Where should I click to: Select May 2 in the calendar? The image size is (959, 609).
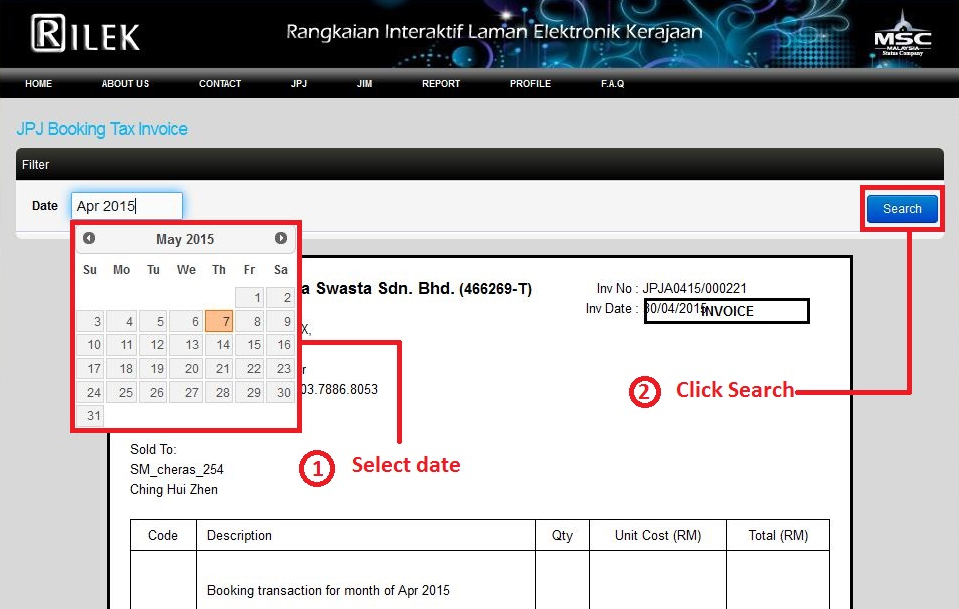[x=281, y=298]
